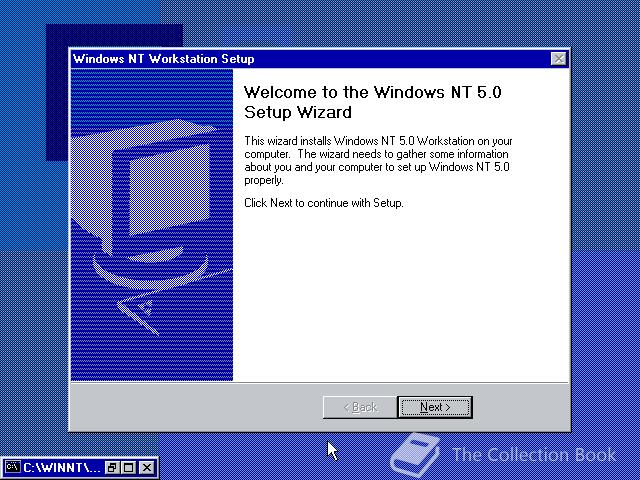Click the C:\WINNT\... minimized title text
This screenshot has width=640, height=480.
(x=62, y=467)
